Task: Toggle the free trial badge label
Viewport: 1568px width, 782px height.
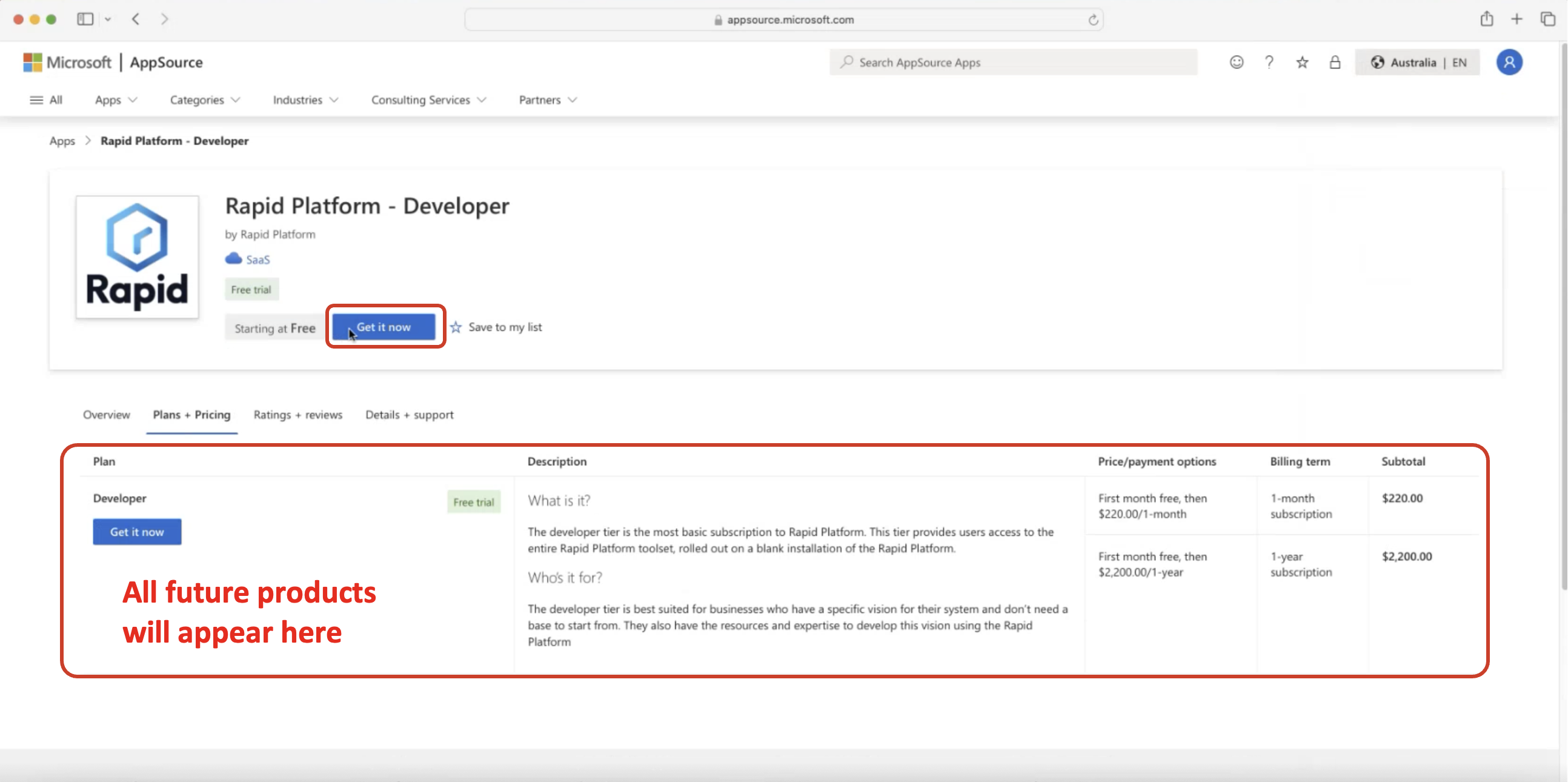Action: (251, 289)
